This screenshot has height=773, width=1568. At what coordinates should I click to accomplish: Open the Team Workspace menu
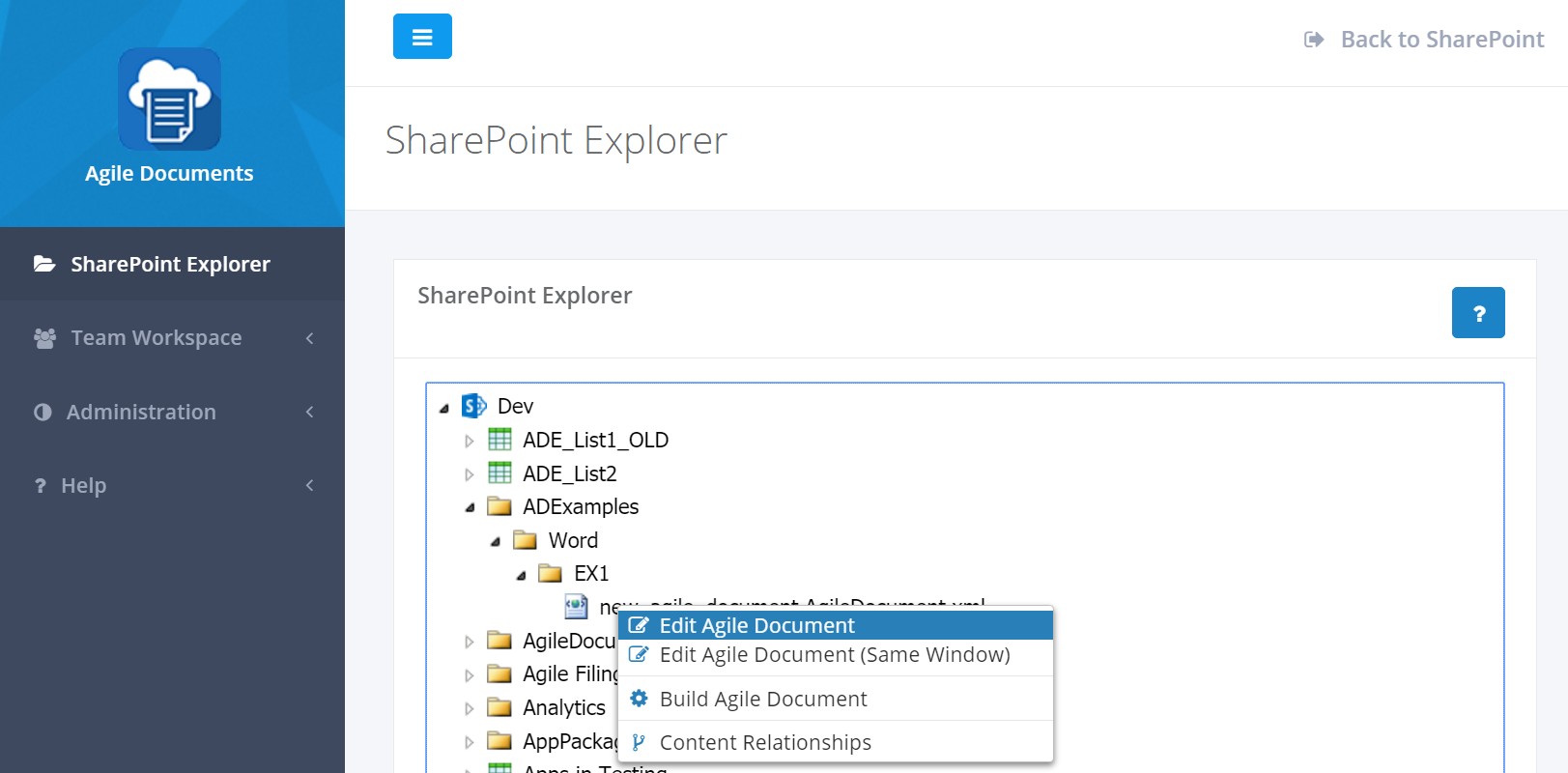click(172, 337)
